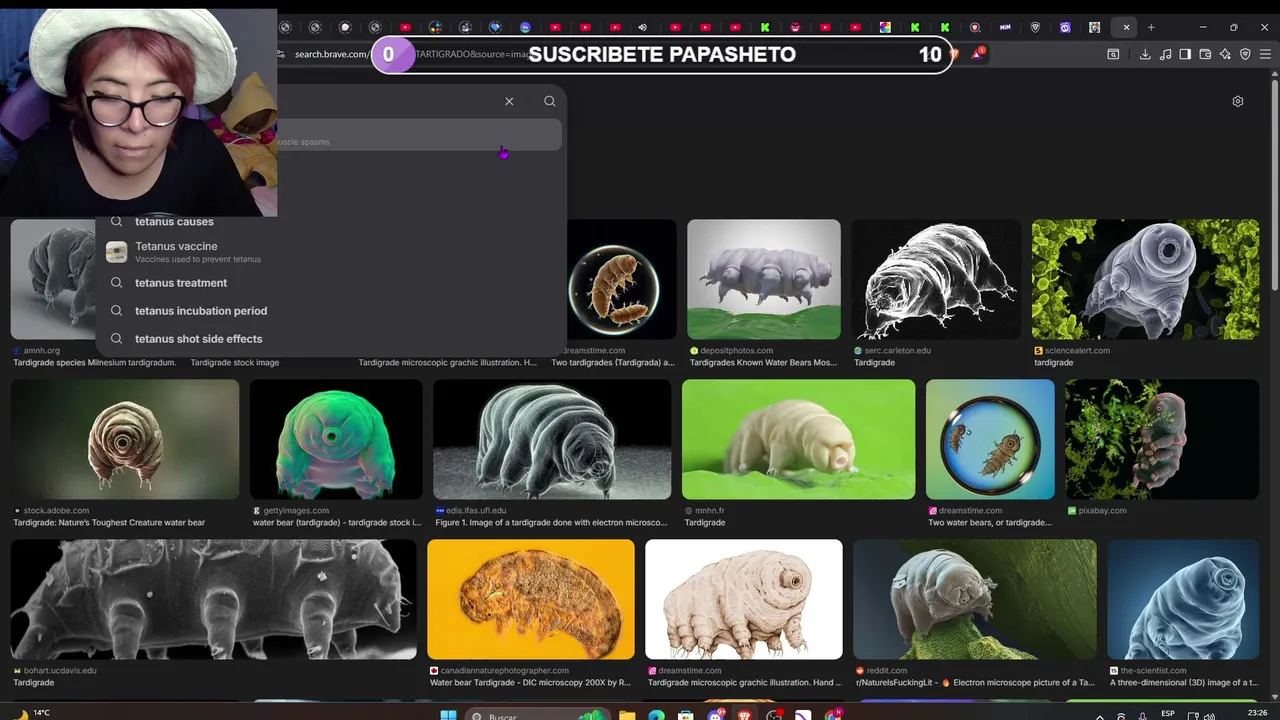The image size is (1280, 720).
Task: Open two tardigrades in circle dreamstime image
Action: [x=622, y=280]
